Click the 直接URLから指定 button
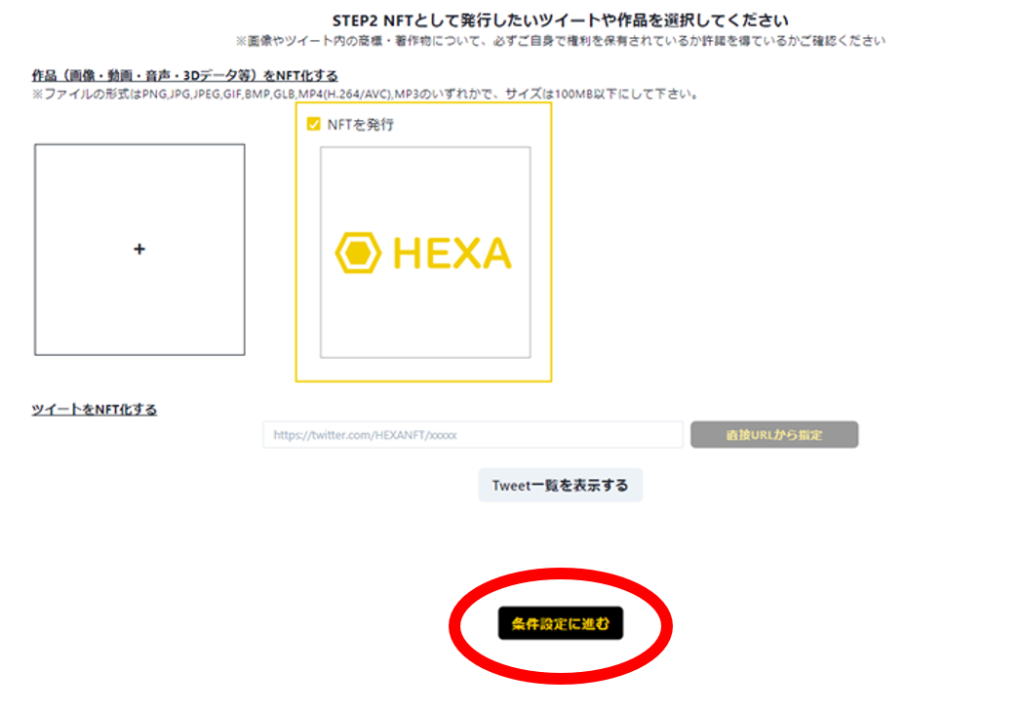Viewport: 1024px width, 711px height. 775,435
